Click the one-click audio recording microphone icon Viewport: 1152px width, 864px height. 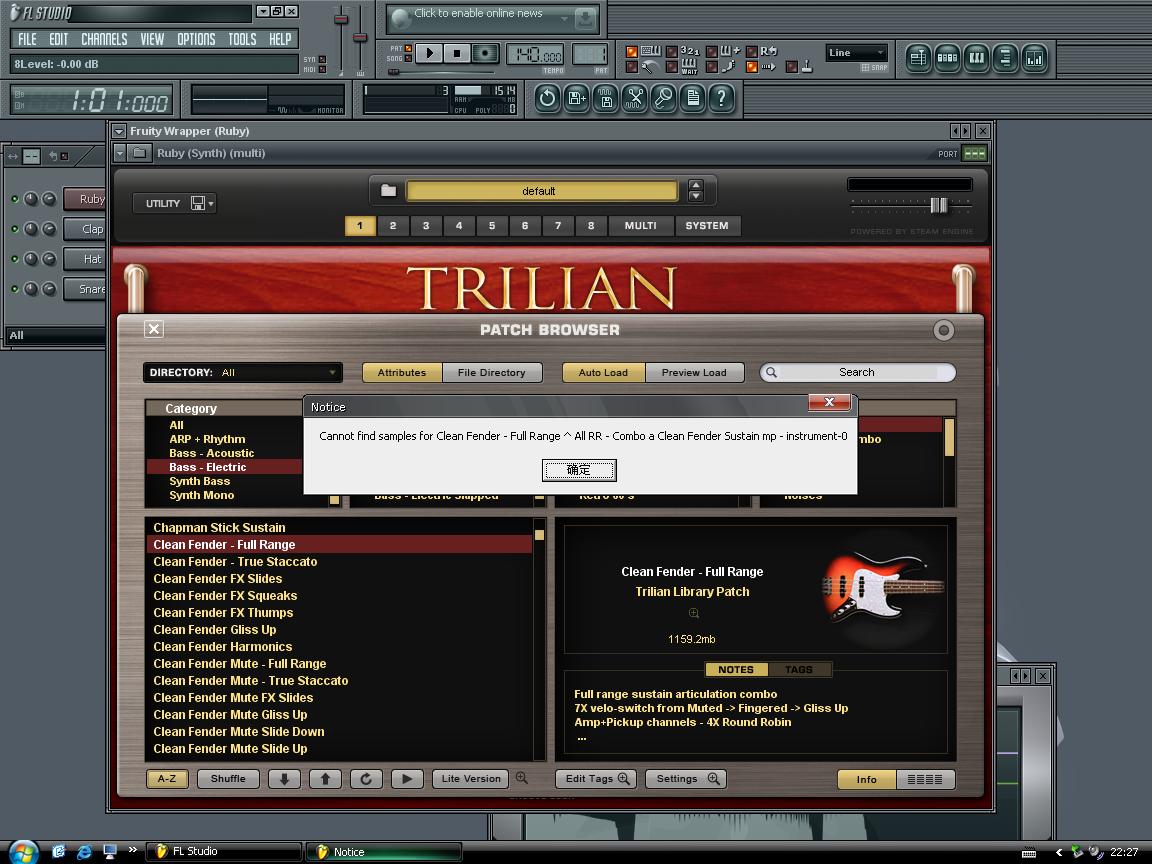pyautogui.click(x=663, y=98)
